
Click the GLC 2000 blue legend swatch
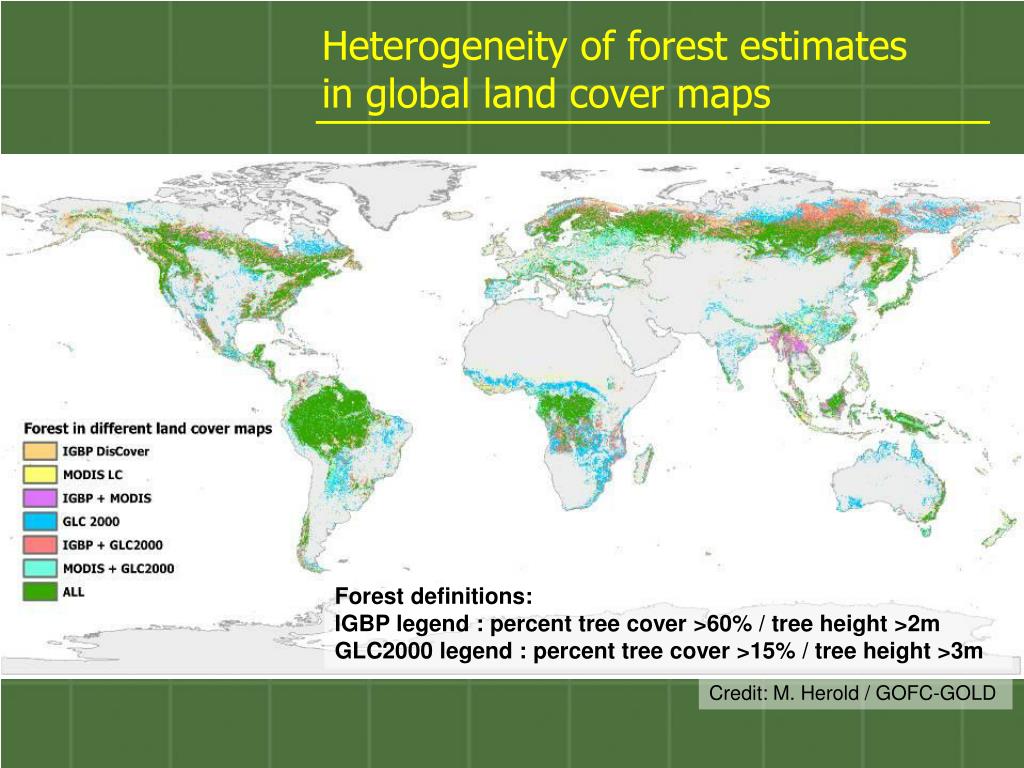pyautogui.click(x=40, y=521)
